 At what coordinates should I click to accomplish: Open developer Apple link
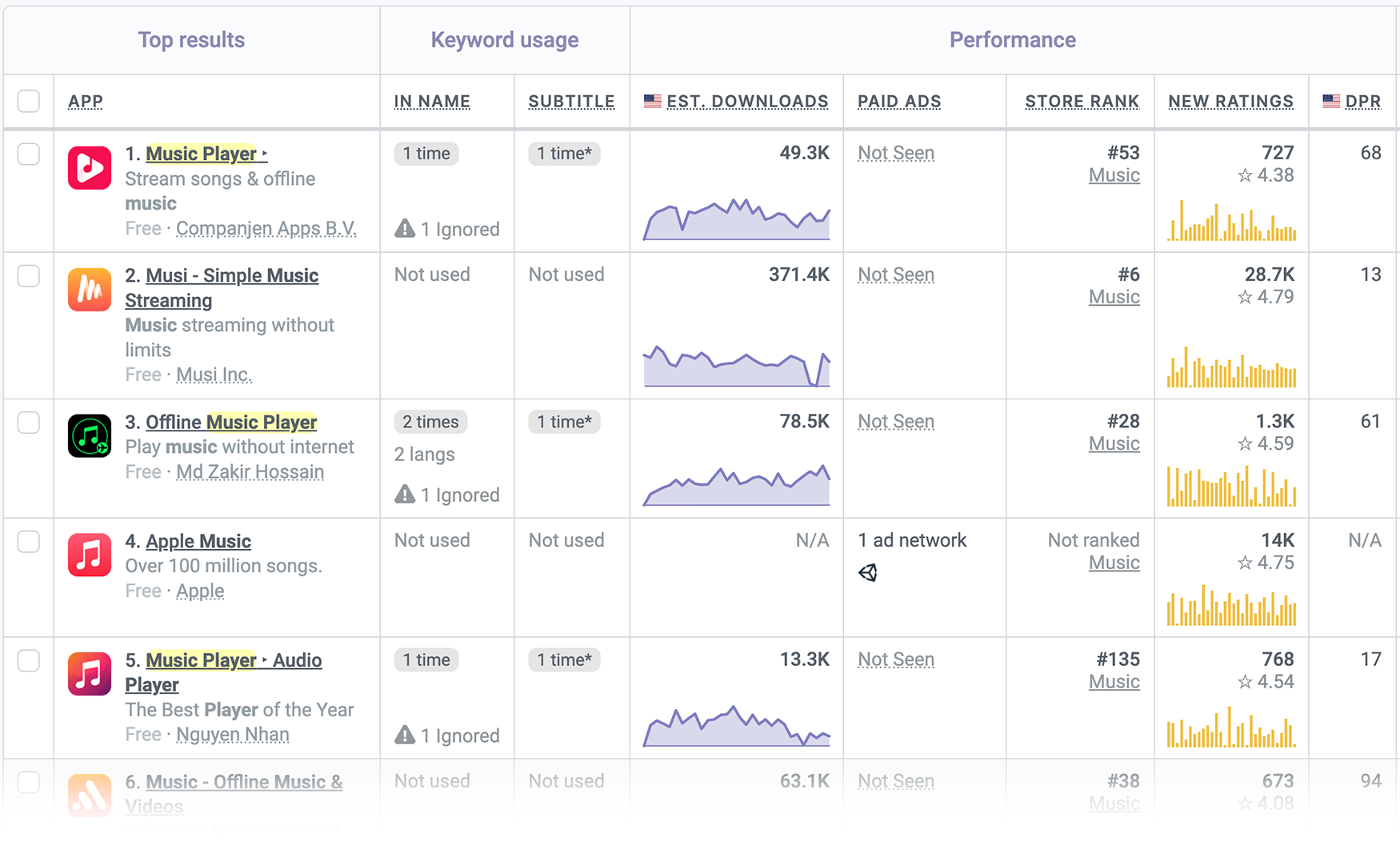click(x=200, y=591)
